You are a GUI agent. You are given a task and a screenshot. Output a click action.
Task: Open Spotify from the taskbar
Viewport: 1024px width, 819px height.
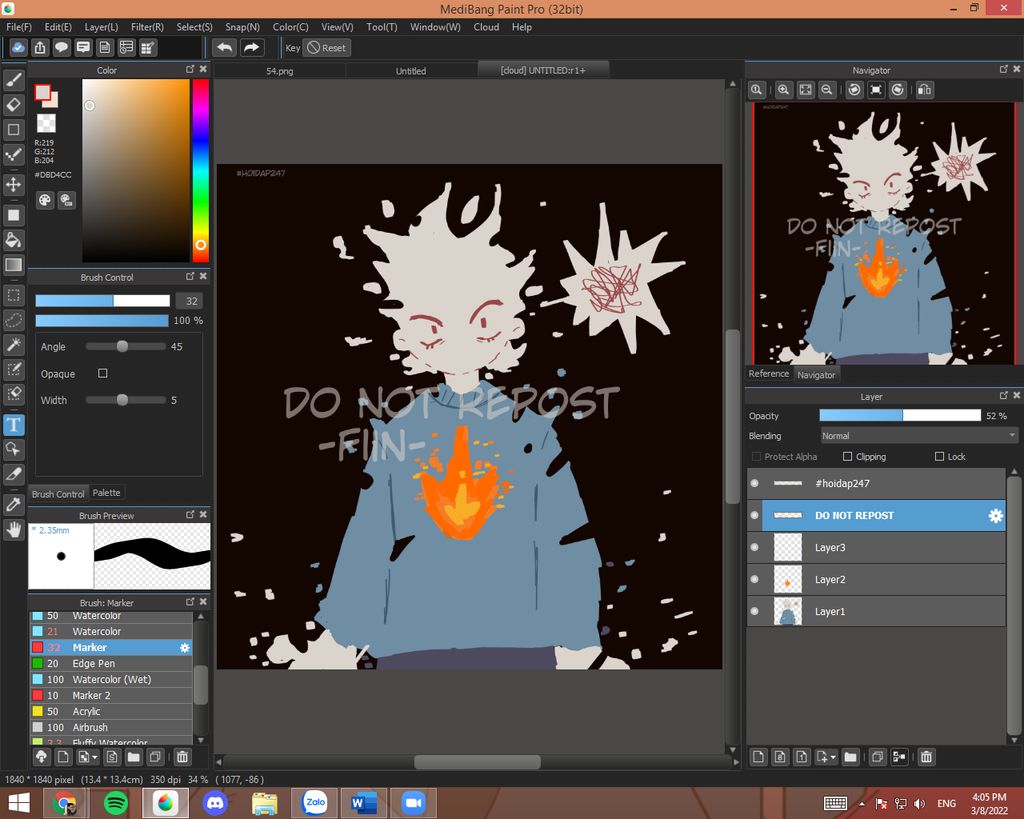pyautogui.click(x=116, y=803)
